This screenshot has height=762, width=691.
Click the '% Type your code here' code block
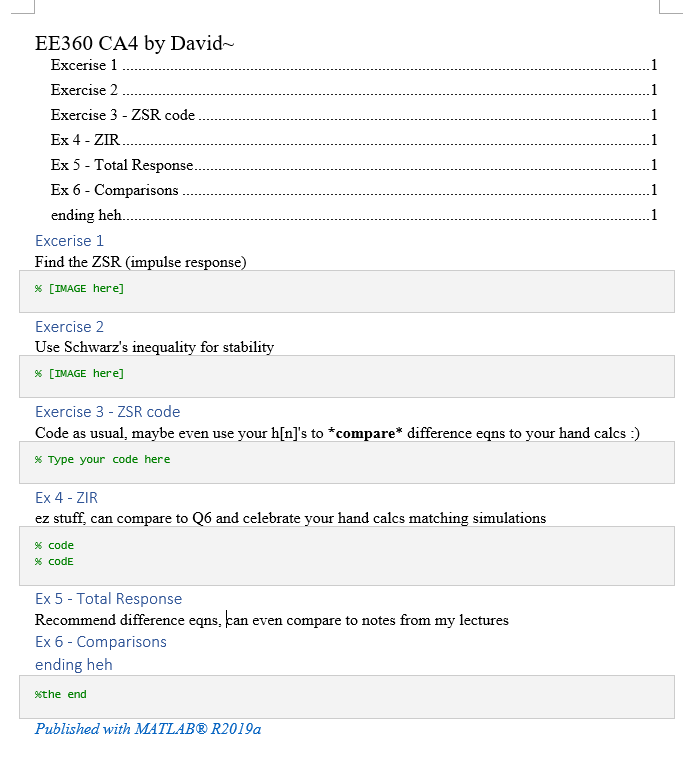pos(102,460)
